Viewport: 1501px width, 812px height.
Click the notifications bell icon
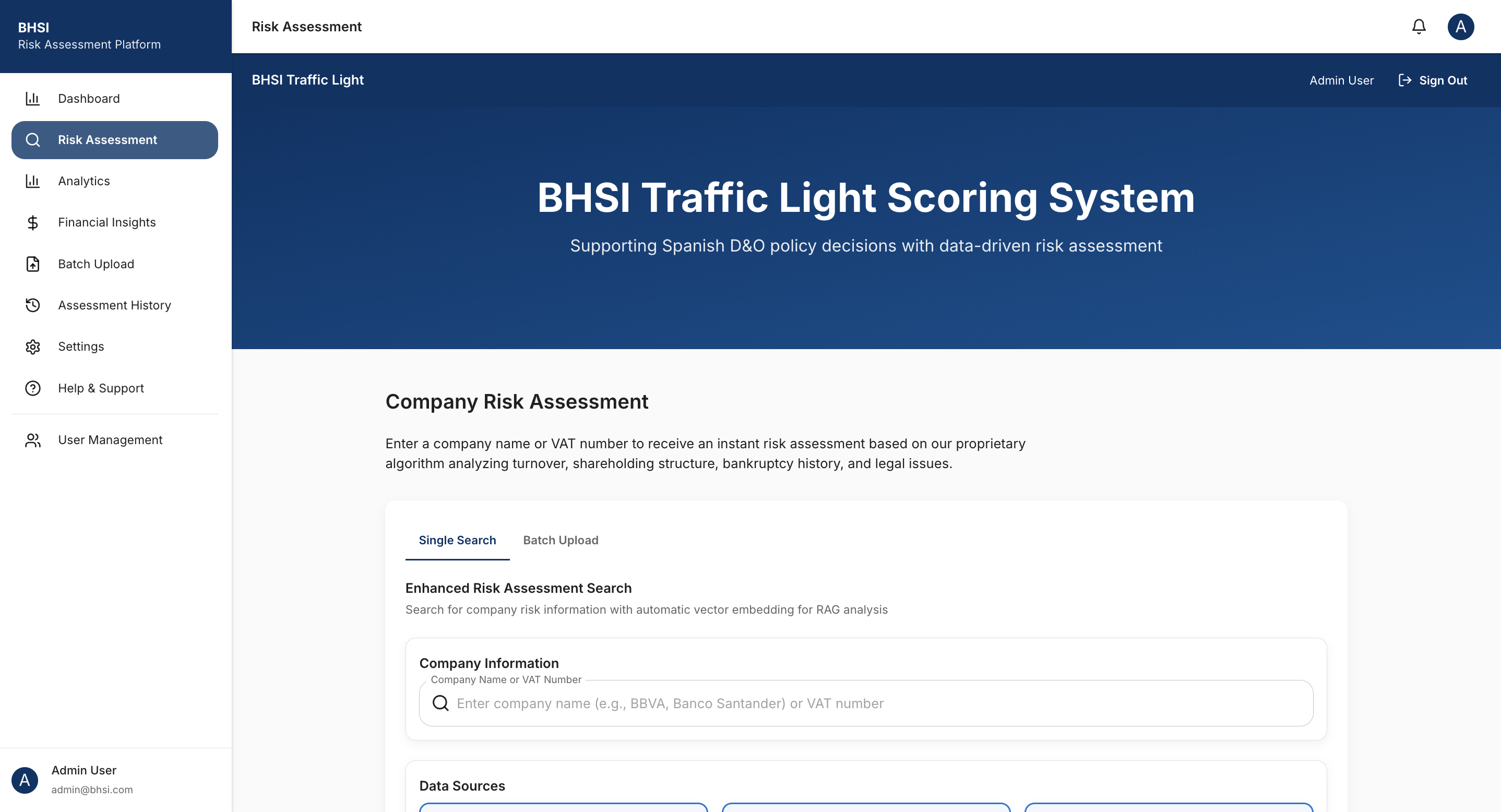(x=1418, y=27)
